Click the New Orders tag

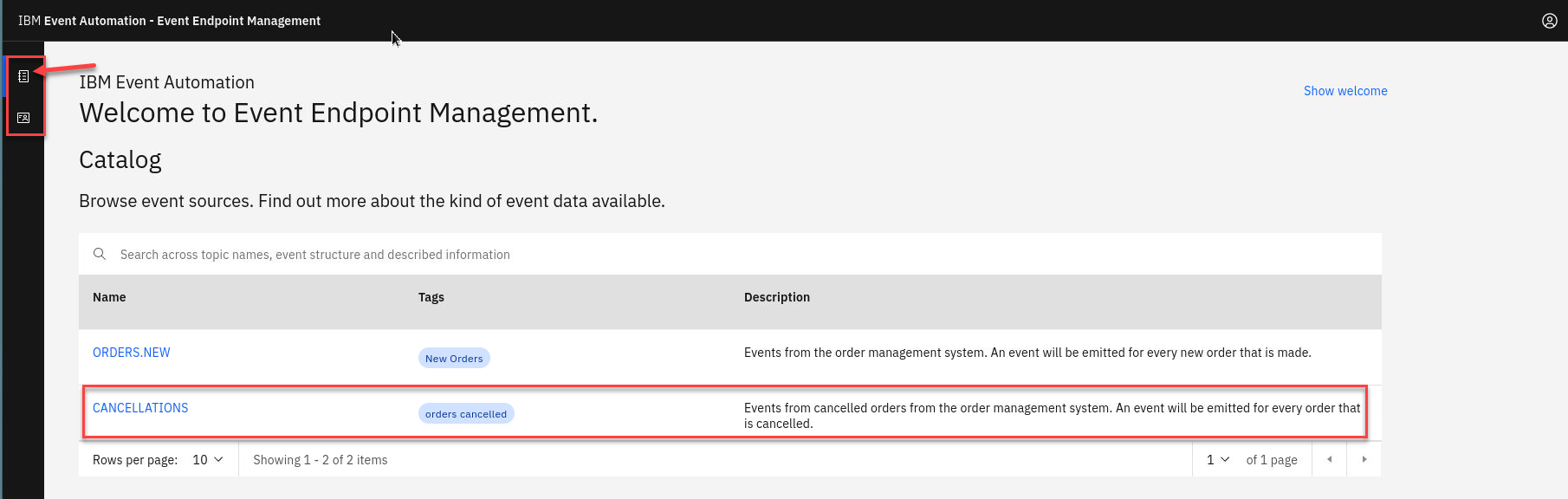(454, 359)
